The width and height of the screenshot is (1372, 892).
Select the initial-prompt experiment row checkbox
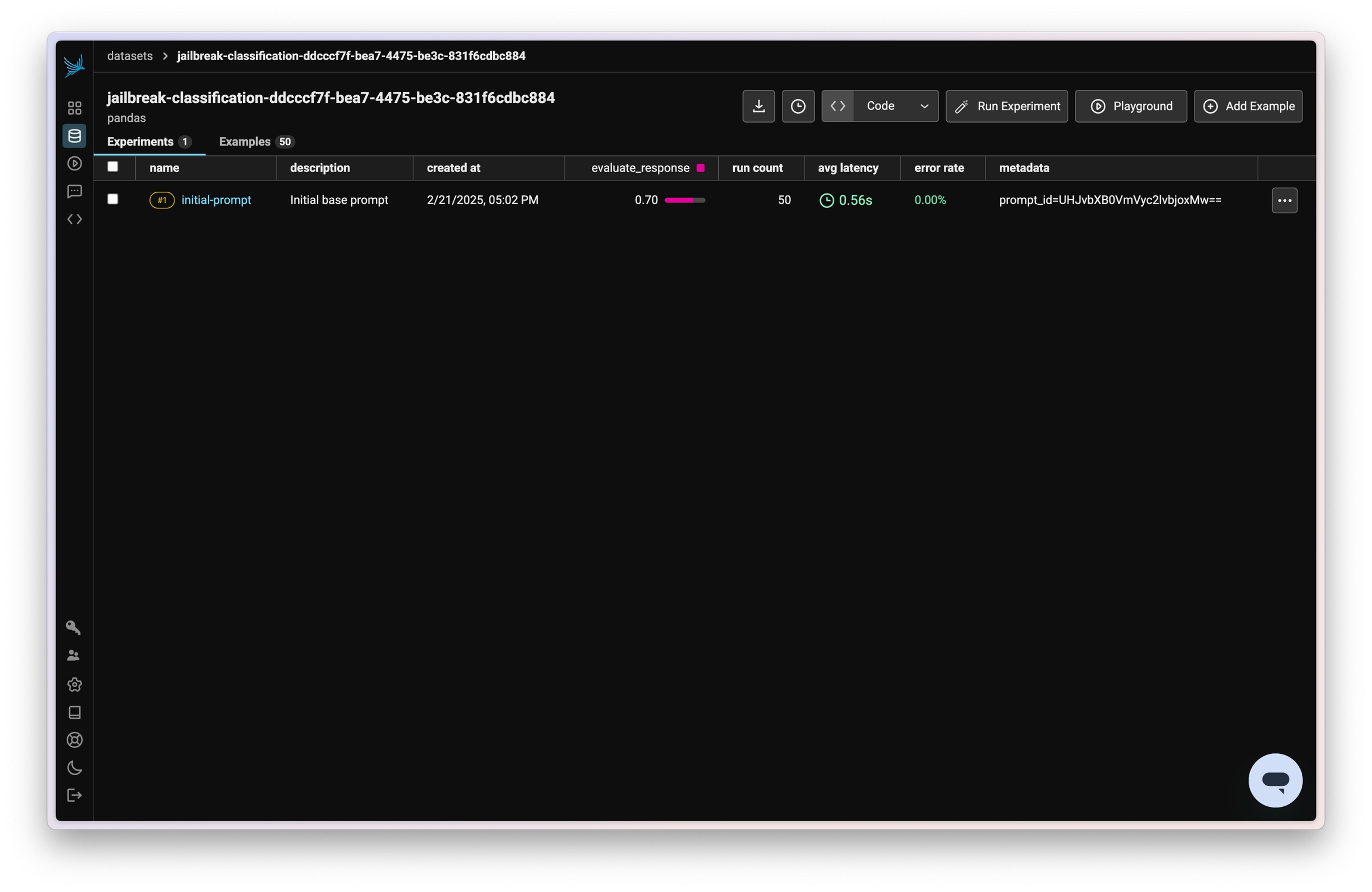pos(113,199)
